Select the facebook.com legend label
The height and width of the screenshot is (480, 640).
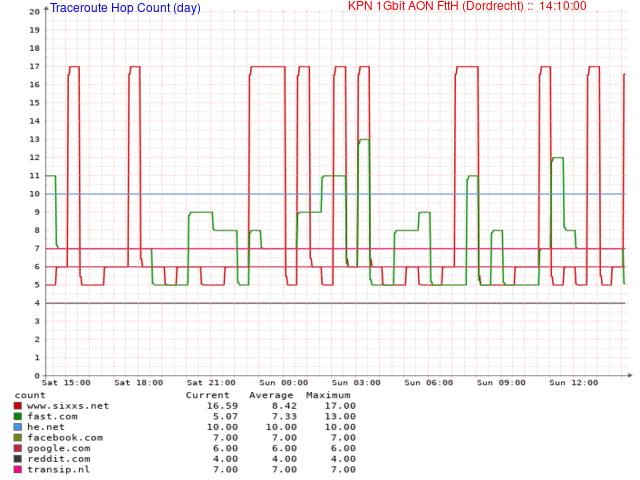coord(65,438)
